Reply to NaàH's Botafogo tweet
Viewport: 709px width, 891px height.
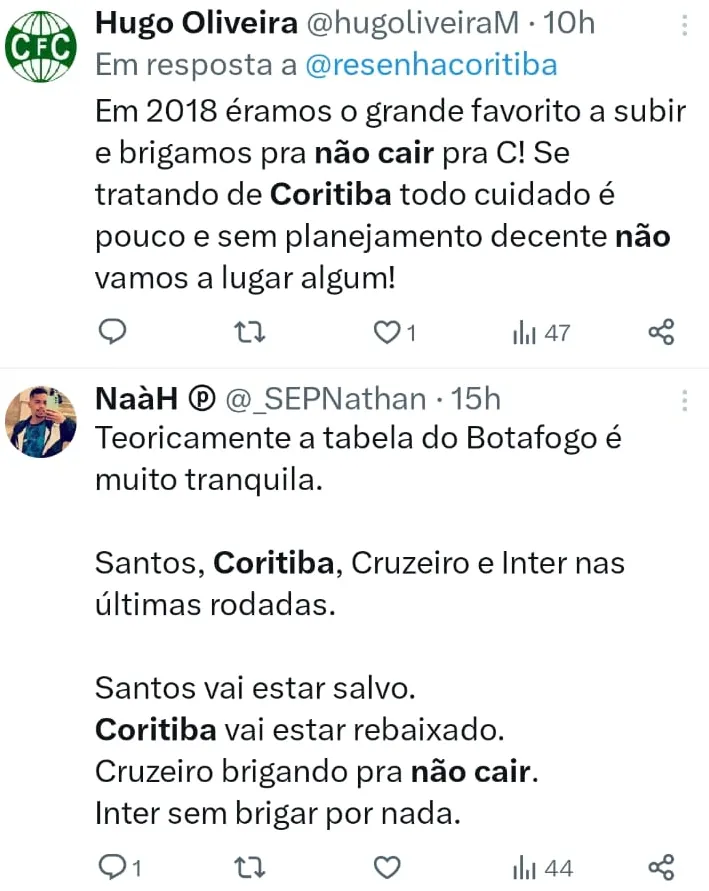[x=113, y=866]
